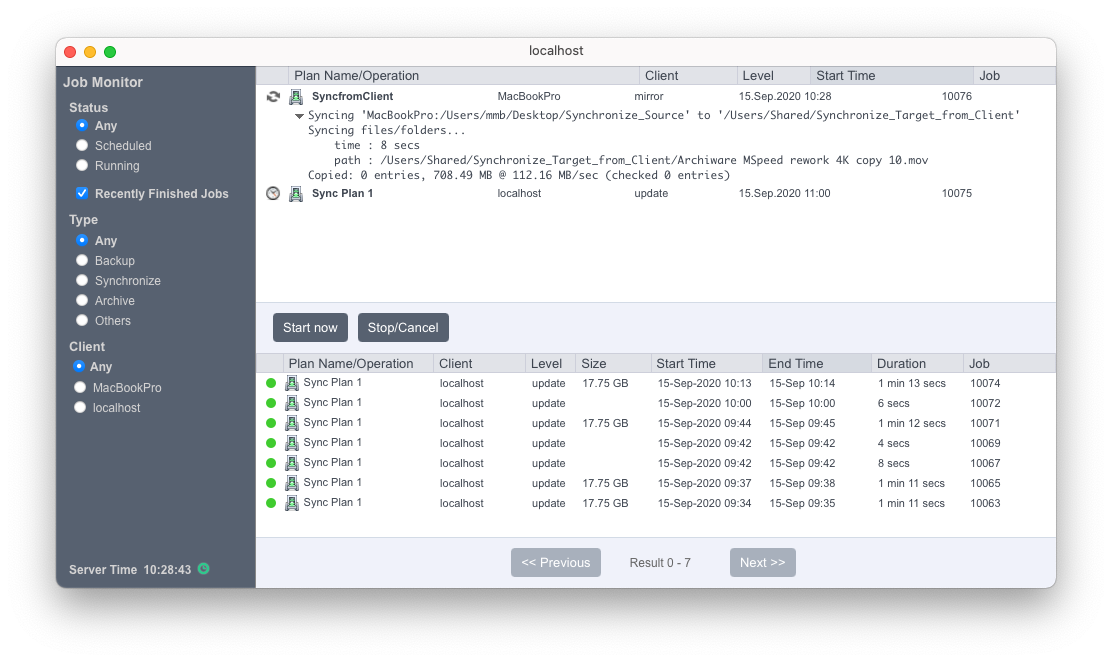This screenshot has height=662, width=1112.
Task: Sort running jobs by Level header
Action: [x=773, y=76]
